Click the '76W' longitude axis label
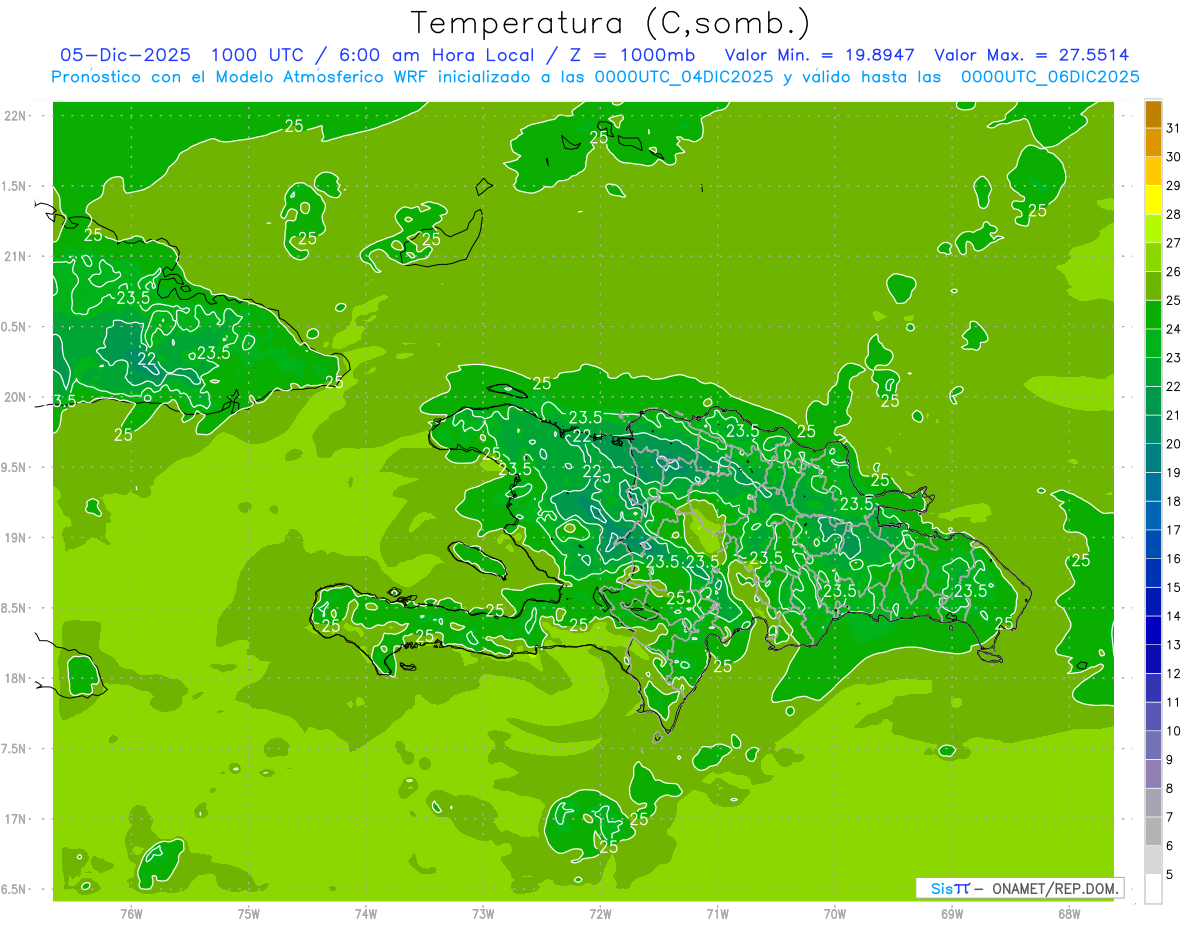Screen dimensions: 1200x927 click(x=131, y=913)
